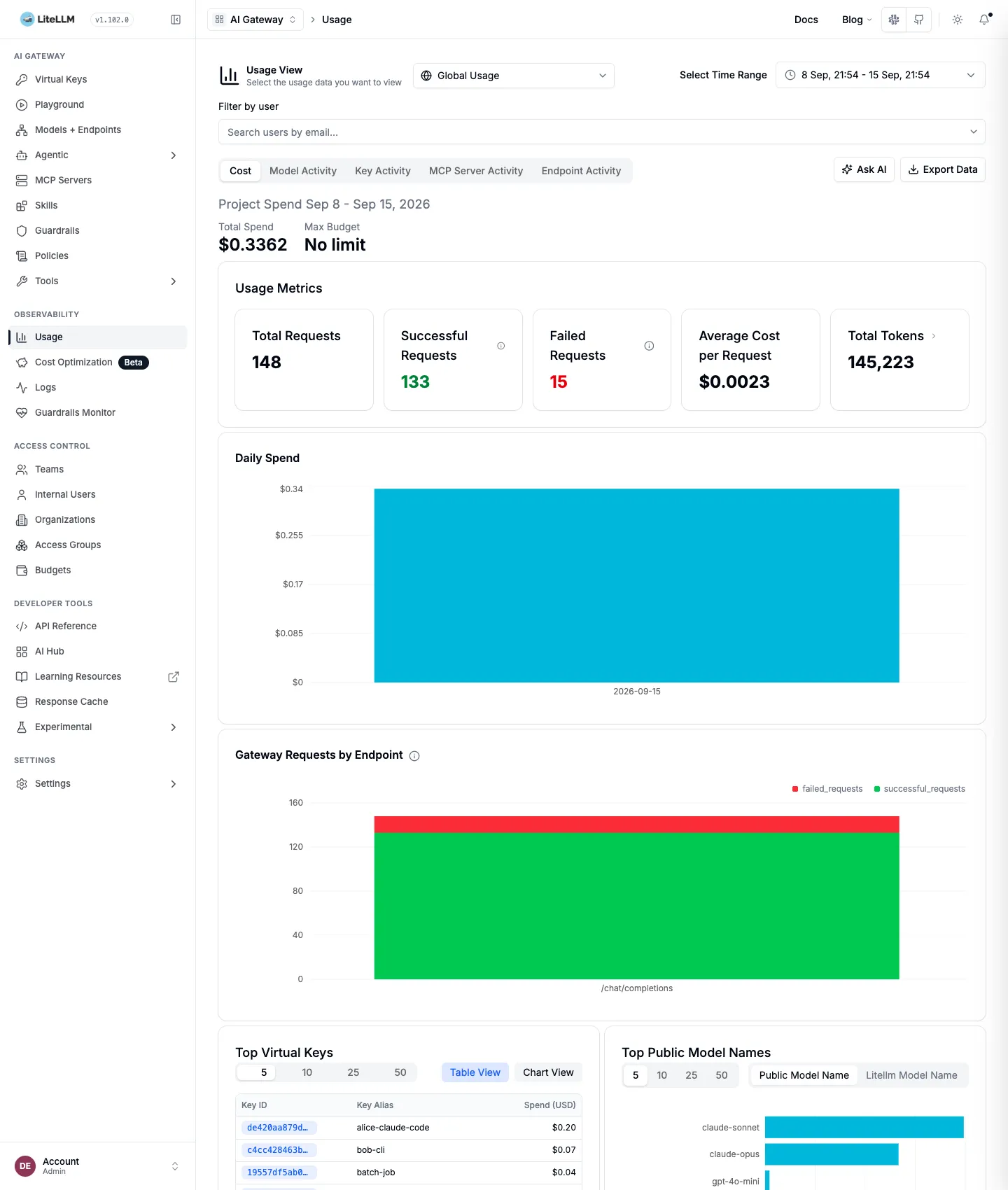Click Failed Requests info icon
Viewport: 1008px width, 1190px height.
tap(649, 346)
